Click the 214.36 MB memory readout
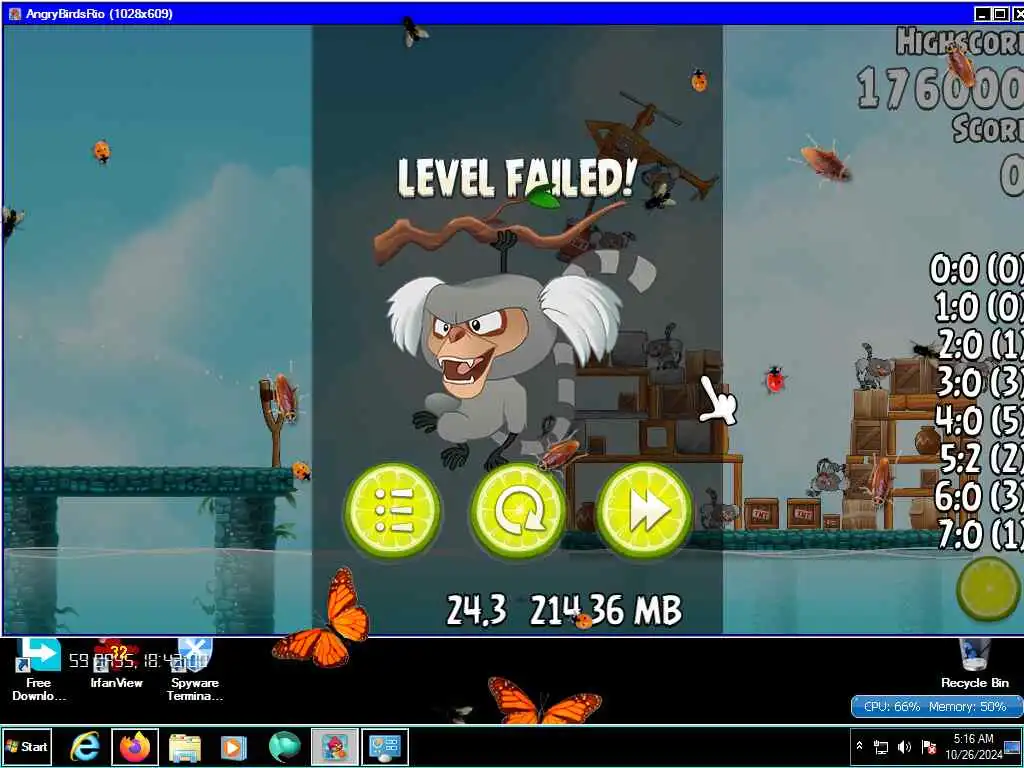 click(x=605, y=610)
